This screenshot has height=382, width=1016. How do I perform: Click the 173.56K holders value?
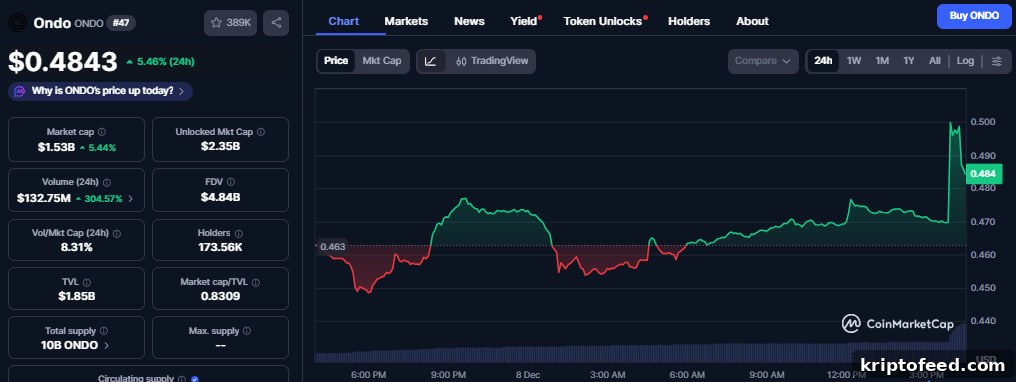click(220, 247)
